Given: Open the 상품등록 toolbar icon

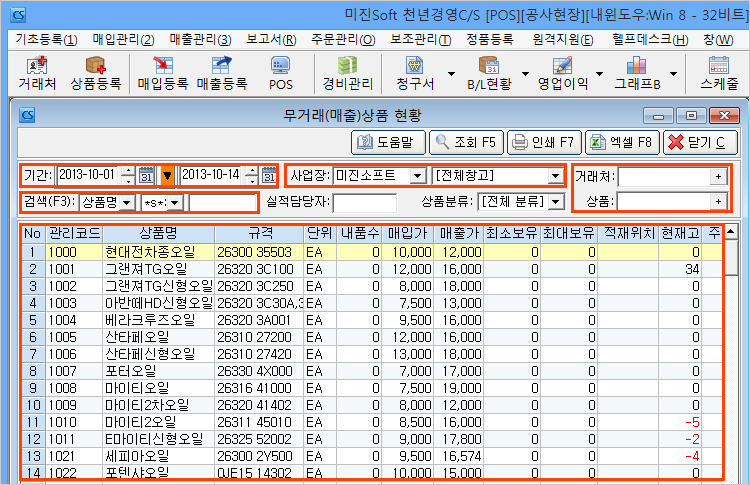Looking at the screenshot, I should [96, 73].
